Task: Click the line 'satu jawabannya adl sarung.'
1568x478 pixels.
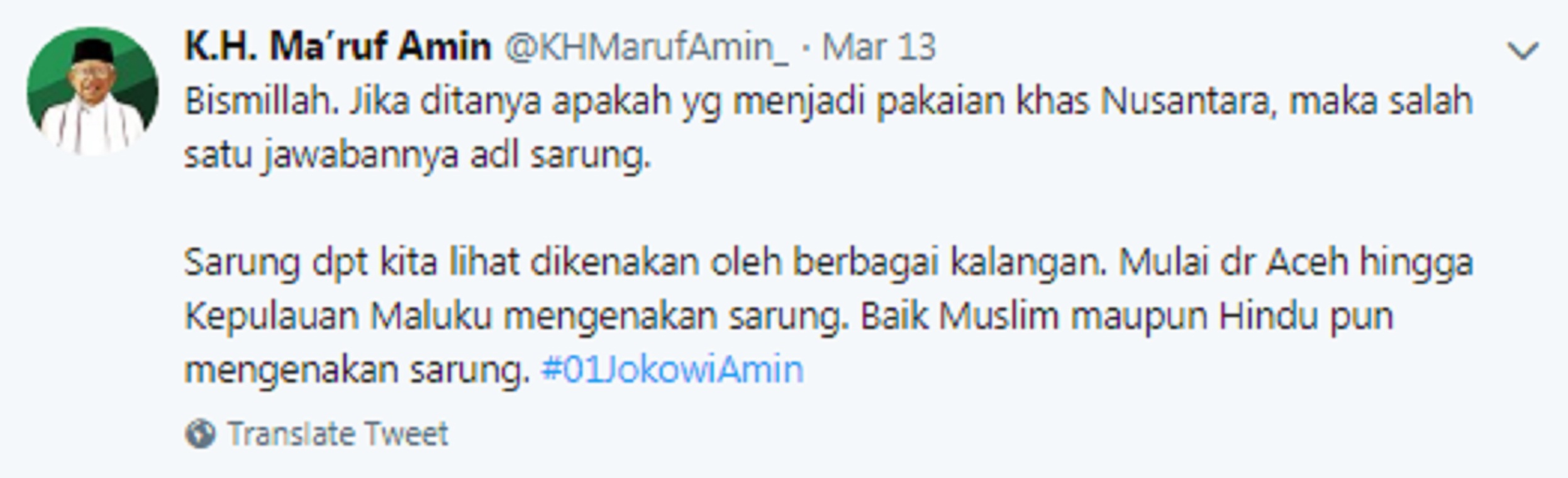Action: (x=417, y=155)
